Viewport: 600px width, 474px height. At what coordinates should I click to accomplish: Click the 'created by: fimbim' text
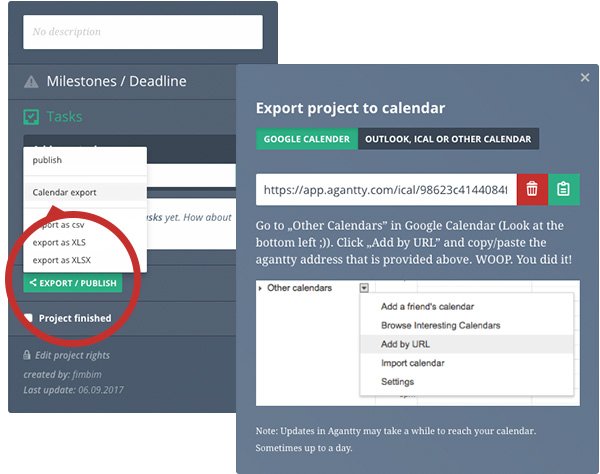[x=62, y=374]
